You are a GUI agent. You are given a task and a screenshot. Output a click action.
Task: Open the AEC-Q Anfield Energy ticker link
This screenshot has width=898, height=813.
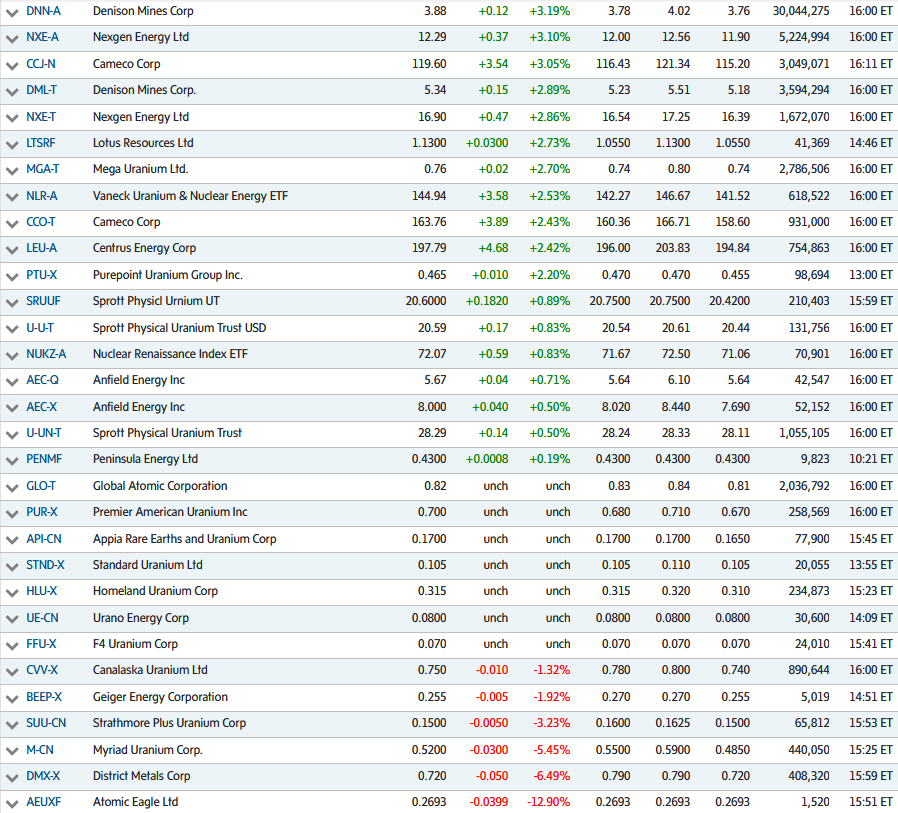42,381
